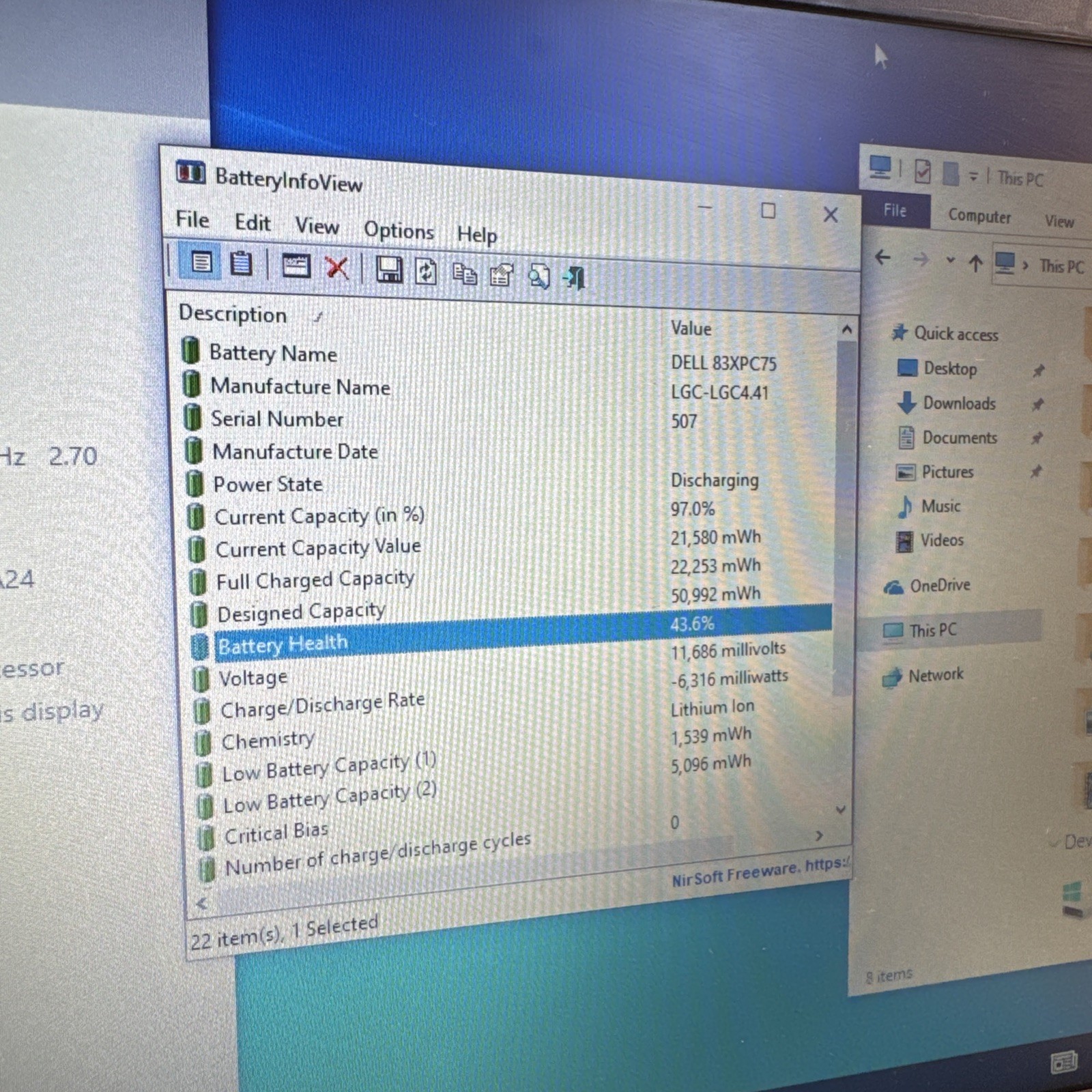
Task: Click the Refresh toolbar icon
Action: point(427,272)
